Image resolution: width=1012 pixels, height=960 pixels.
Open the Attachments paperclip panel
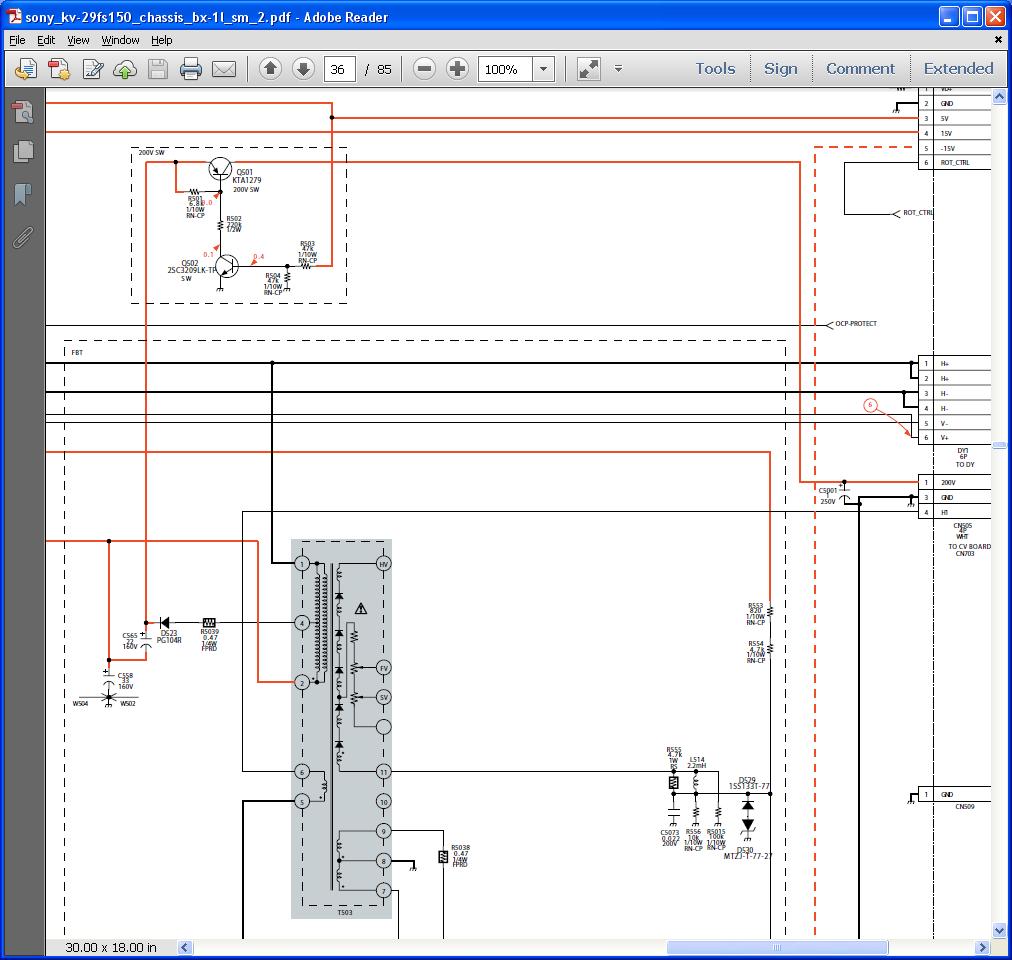(x=23, y=237)
